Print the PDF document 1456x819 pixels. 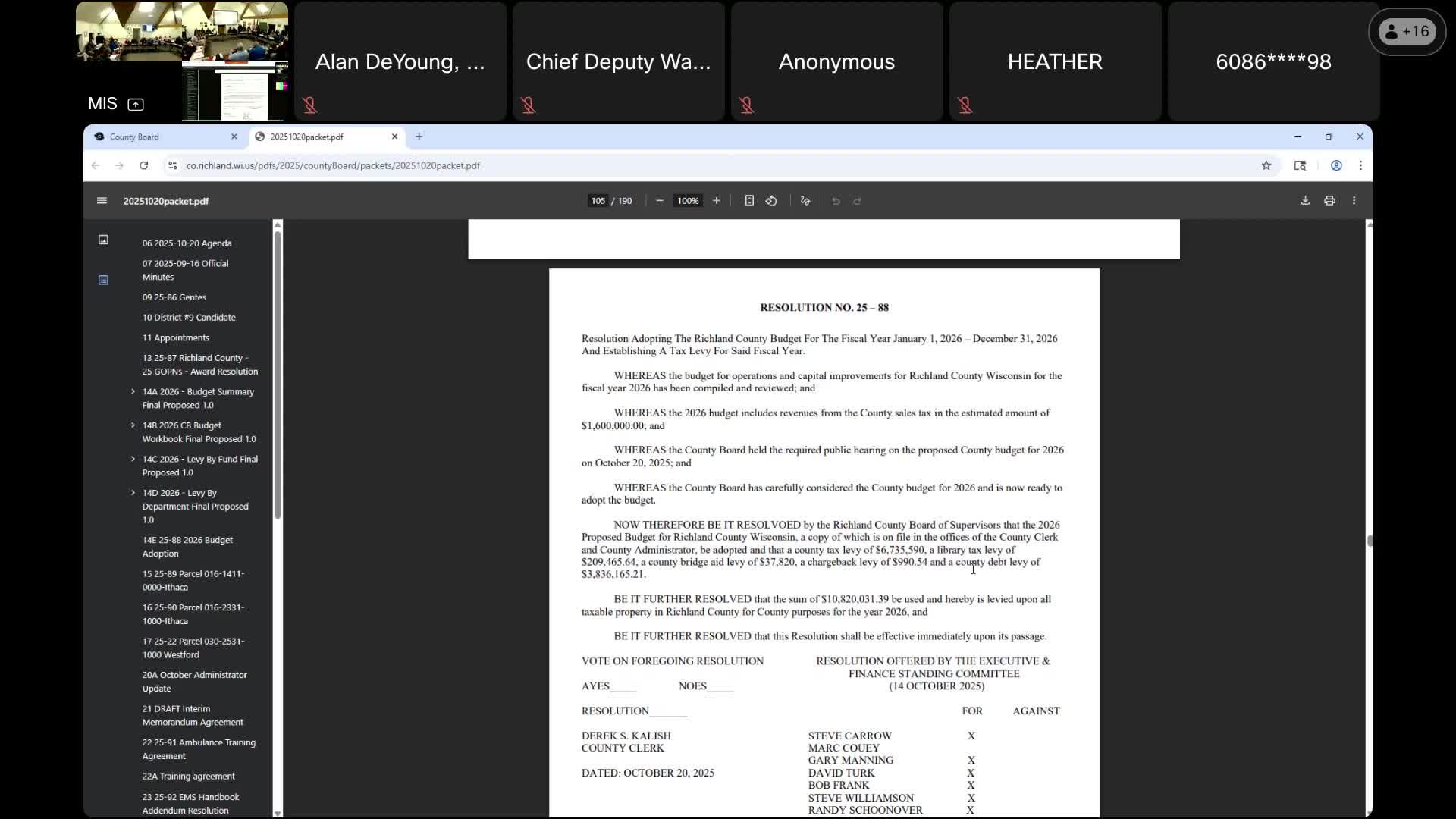point(1329,201)
